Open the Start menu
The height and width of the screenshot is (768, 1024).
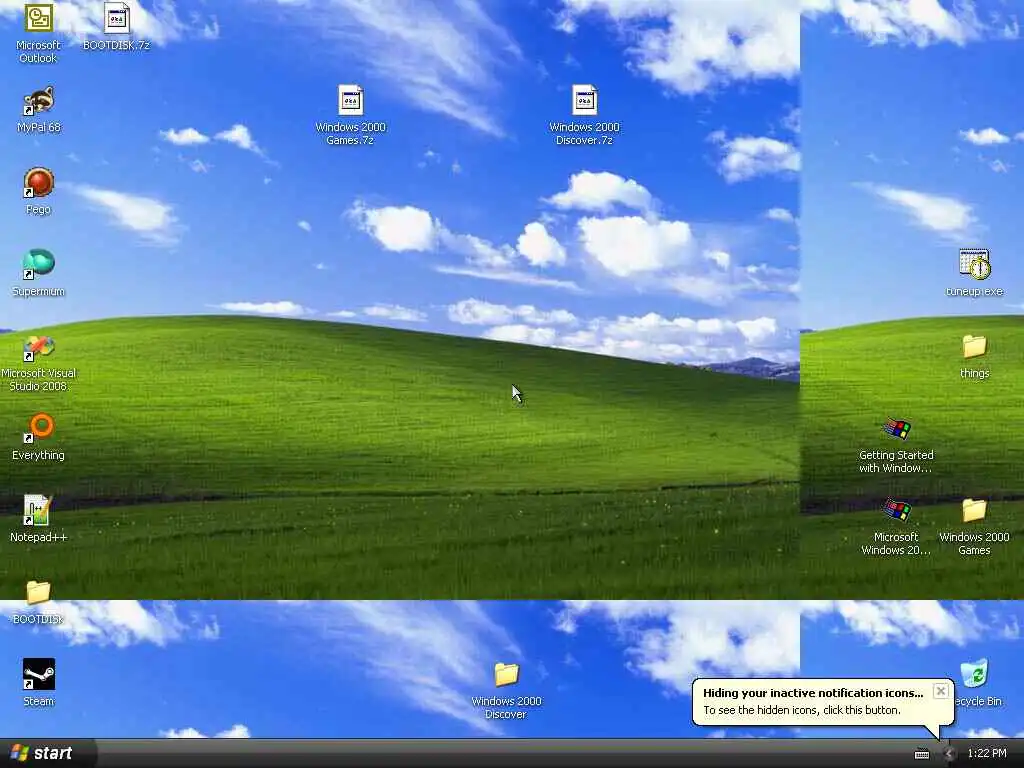[x=46, y=753]
